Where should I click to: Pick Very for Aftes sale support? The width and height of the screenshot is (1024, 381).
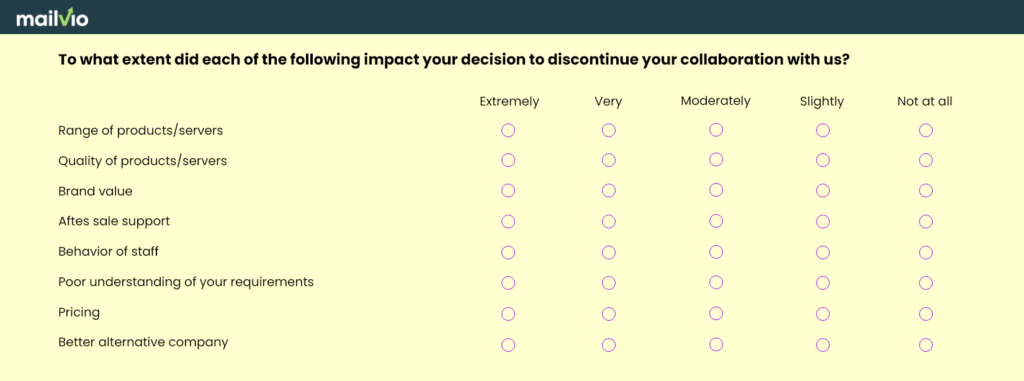coord(609,222)
